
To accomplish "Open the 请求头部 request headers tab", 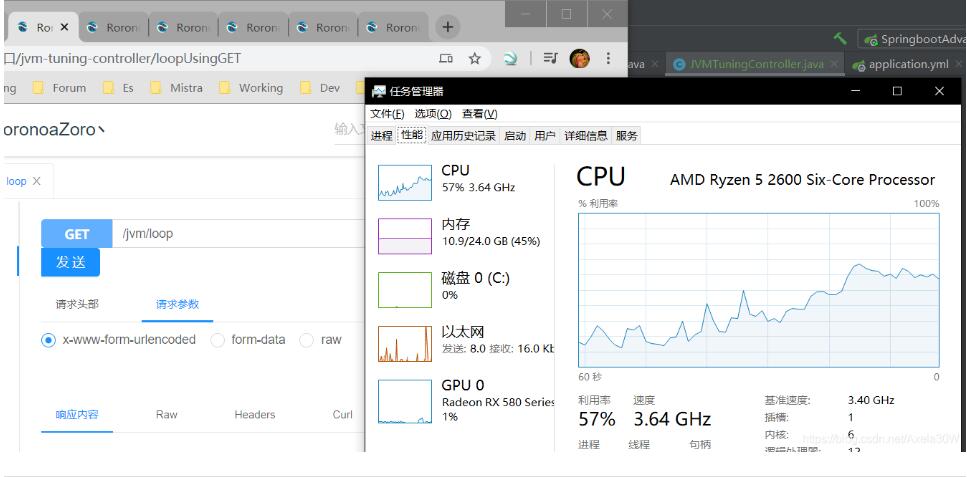I will coord(77,305).
